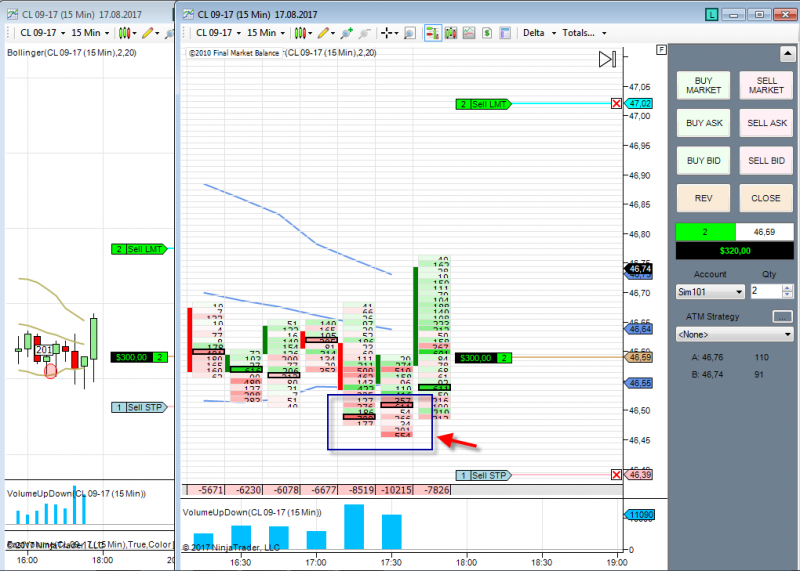Select Sell STP flag in back window

click(x=139, y=407)
